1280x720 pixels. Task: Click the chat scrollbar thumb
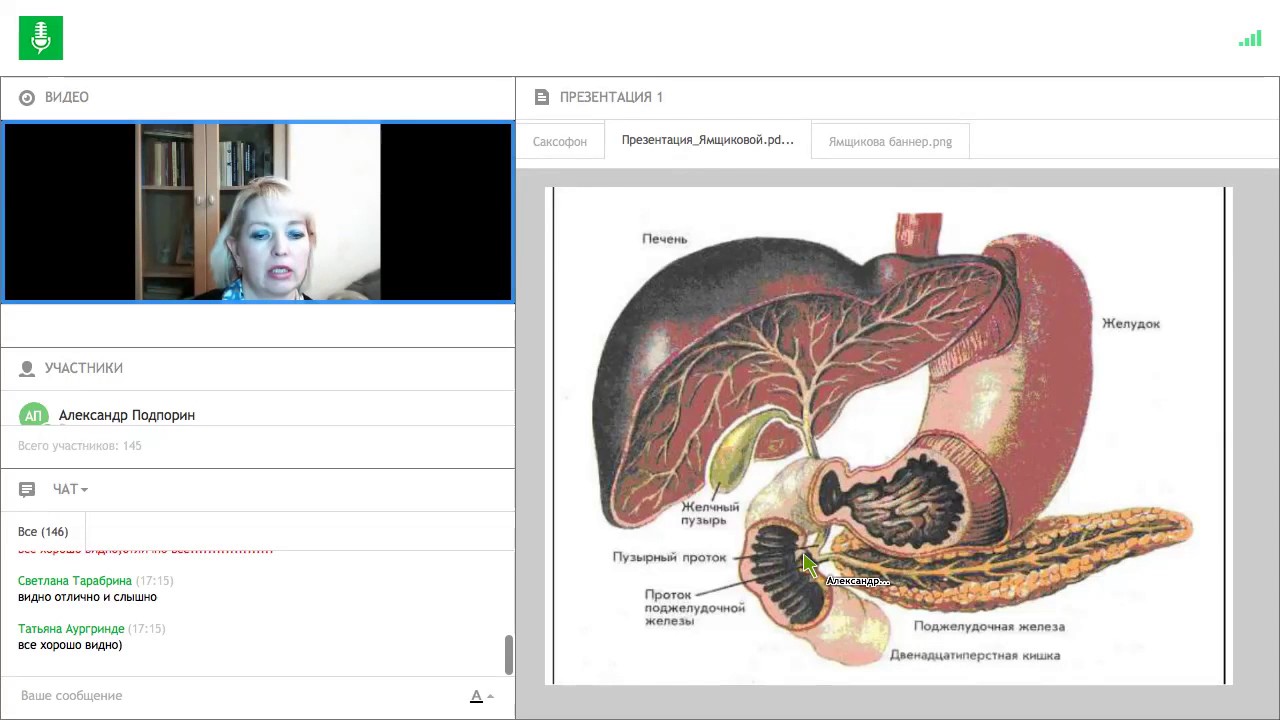pos(508,655)
